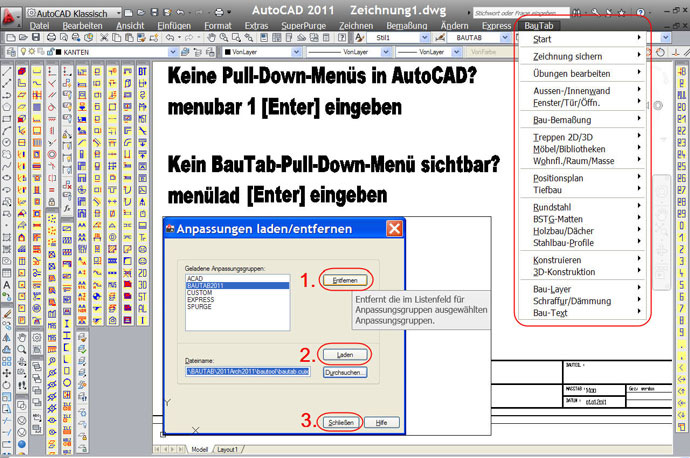The height and width of the screenshot is (458, 690).
Task: Activate the Pan hand tool
Action: point(212,38)
